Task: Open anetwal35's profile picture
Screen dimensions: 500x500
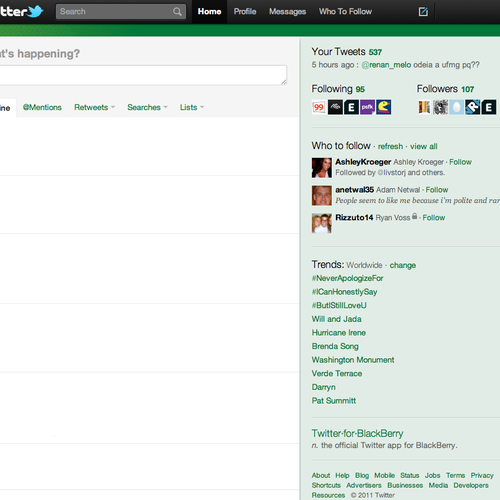Action: pos(322,195)
